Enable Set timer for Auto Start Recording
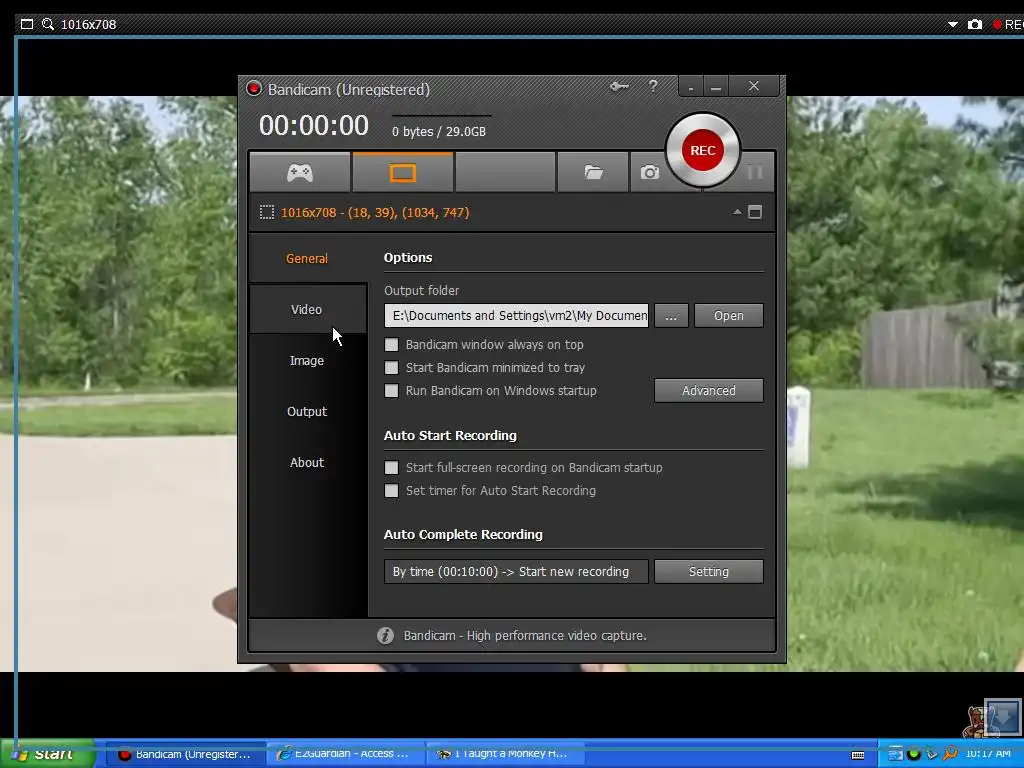The height and width of the screenshot is (768, 1024). [391, 490]
